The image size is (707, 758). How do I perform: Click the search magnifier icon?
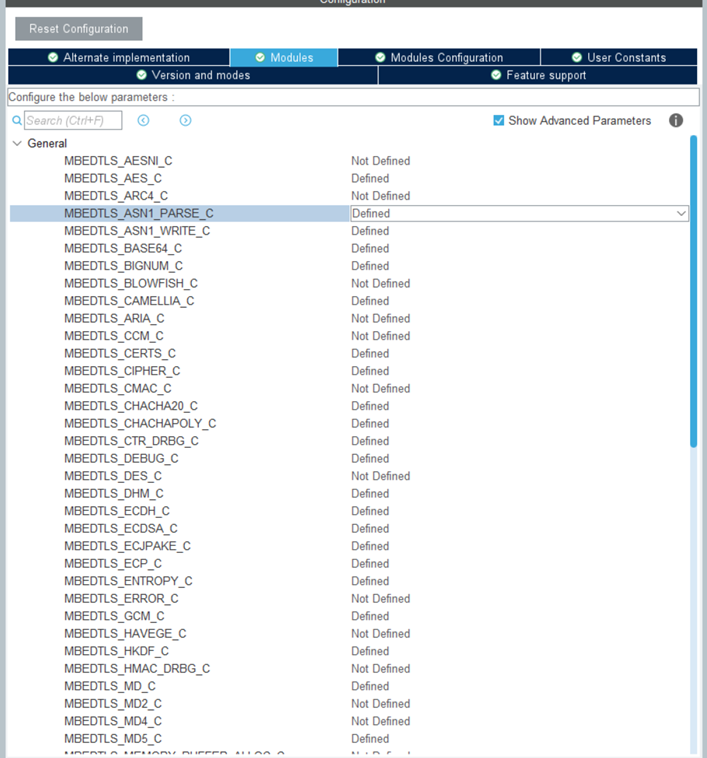pyautogui.click(x=17, y=120)
